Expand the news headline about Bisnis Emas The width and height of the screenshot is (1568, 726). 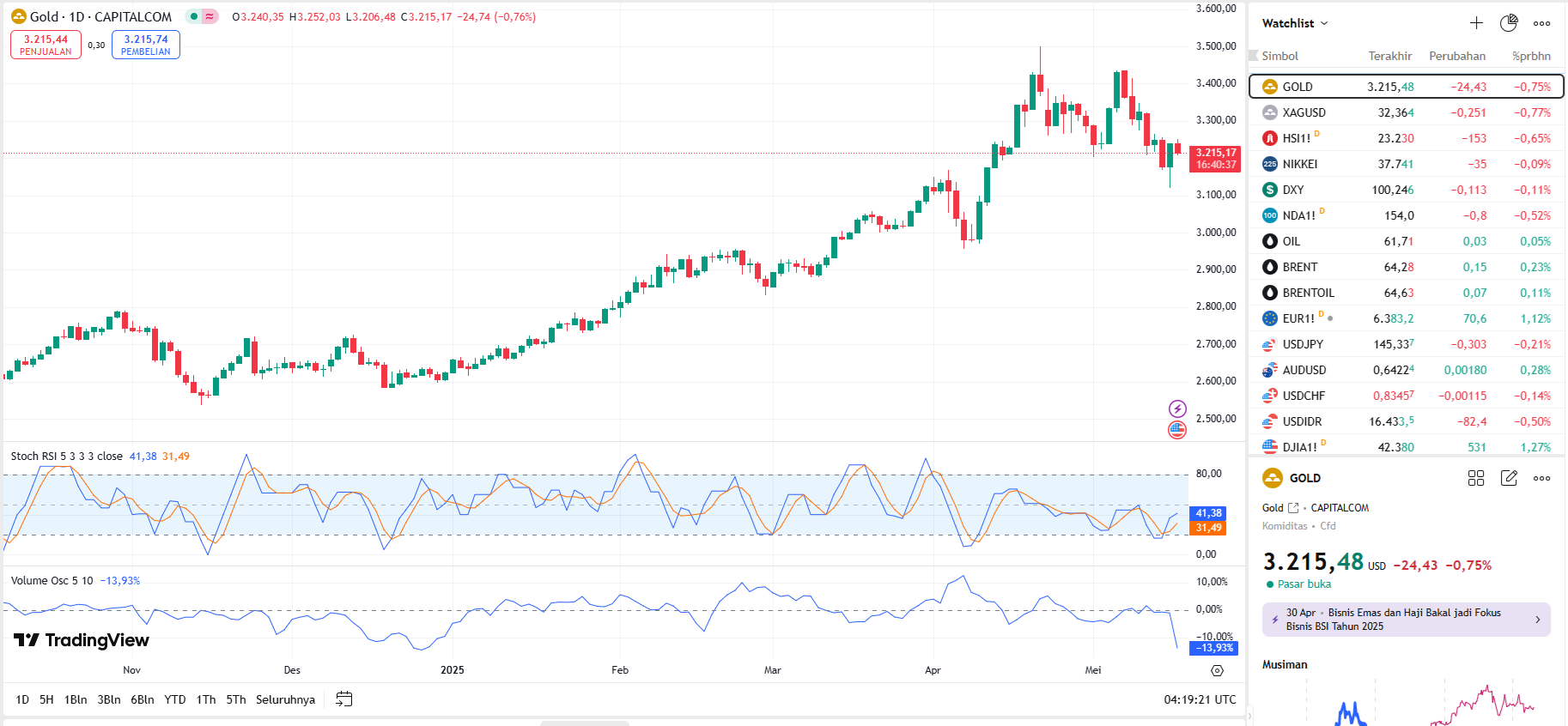(x=1406, y=620)
